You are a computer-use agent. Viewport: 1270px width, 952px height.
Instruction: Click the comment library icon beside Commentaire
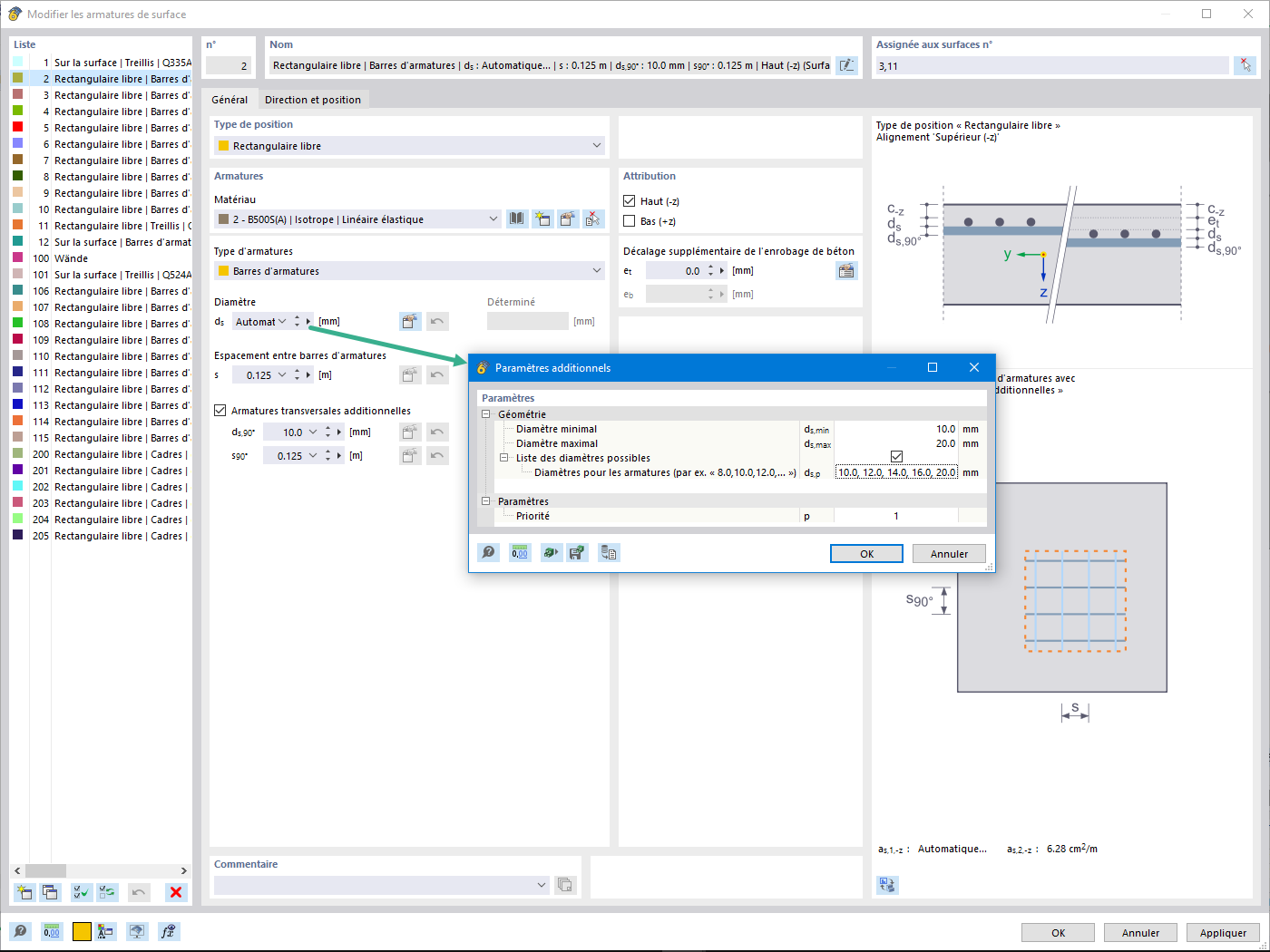565,885
